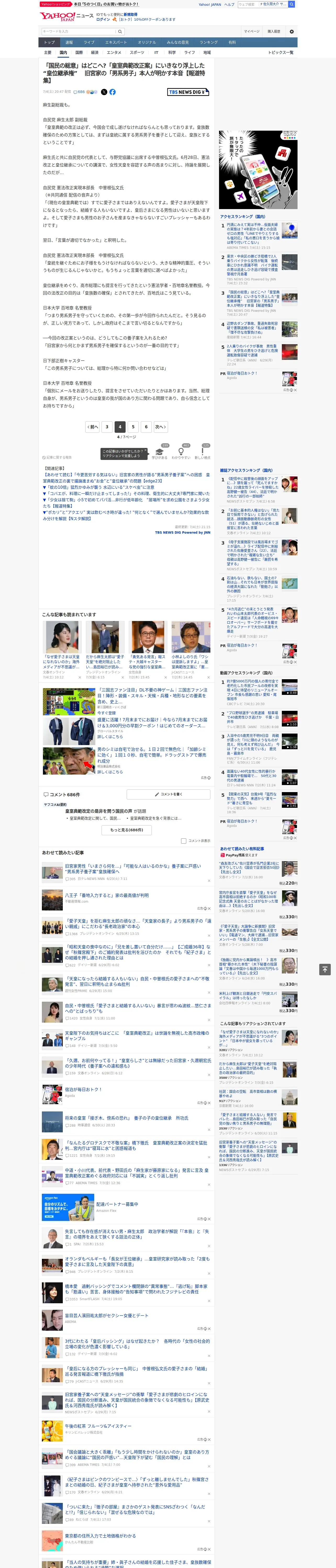
Task: Open the エキスパート navigation tab
Action: tap(116, 43)
